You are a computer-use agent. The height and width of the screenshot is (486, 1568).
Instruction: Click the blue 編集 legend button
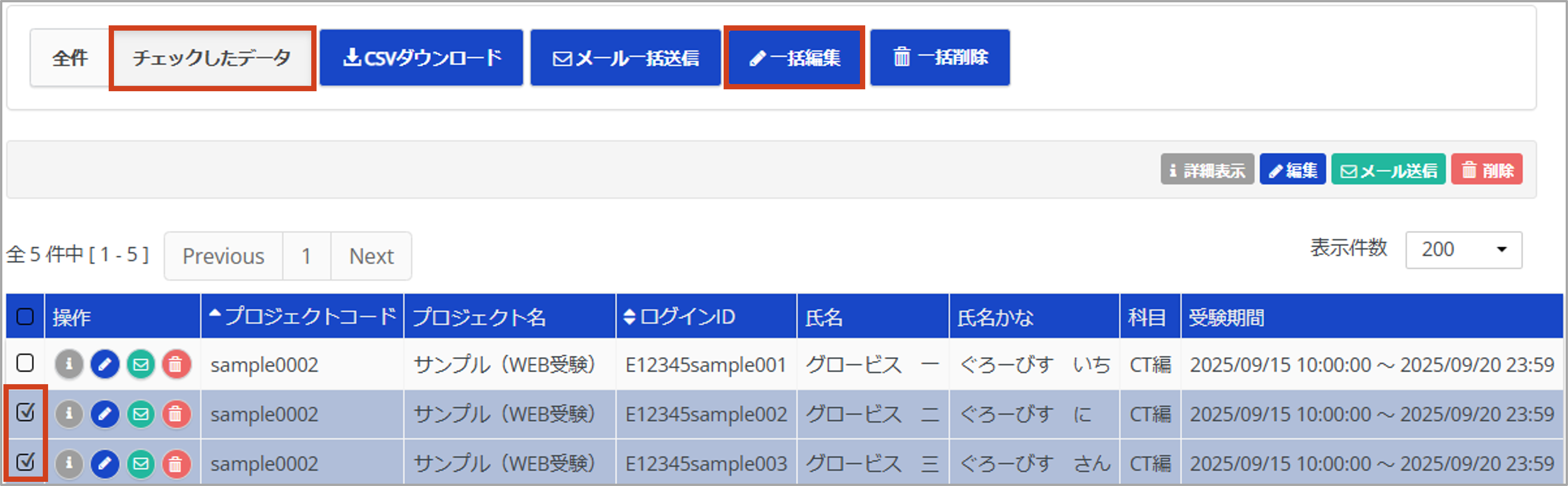pos(1292,170)
